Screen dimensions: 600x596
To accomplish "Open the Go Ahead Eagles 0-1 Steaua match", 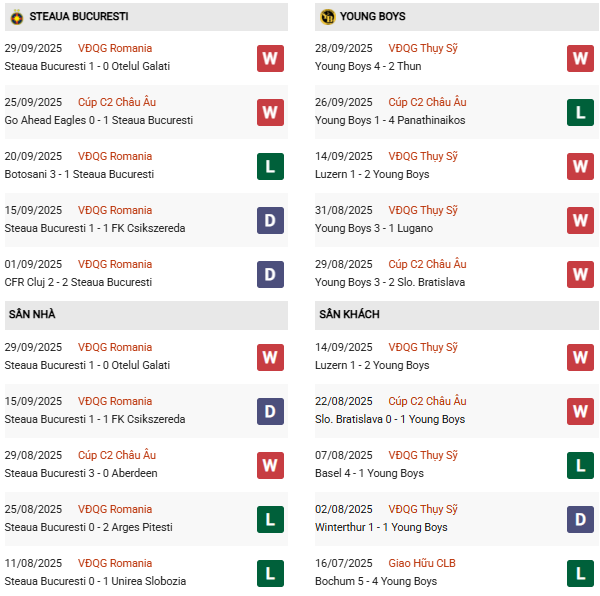I will tap(98, 120).
